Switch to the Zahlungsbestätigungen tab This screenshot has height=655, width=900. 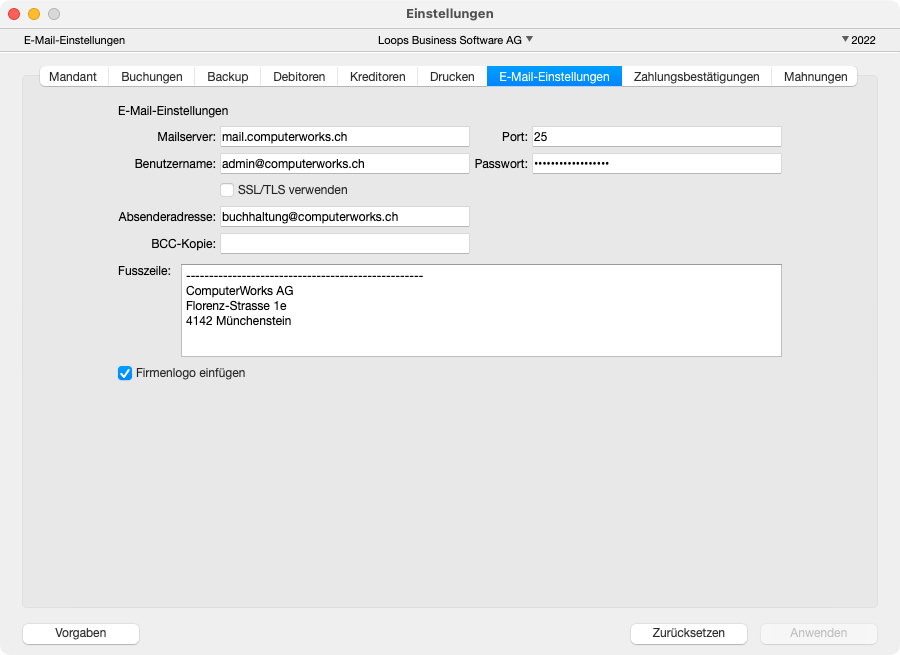(x=696, y=76)
